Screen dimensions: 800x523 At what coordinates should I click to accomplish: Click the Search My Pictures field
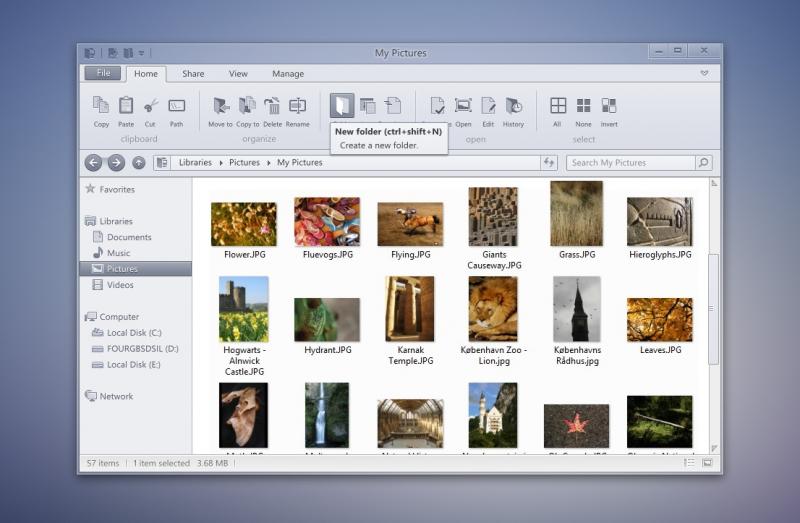(x=631, y=163)
